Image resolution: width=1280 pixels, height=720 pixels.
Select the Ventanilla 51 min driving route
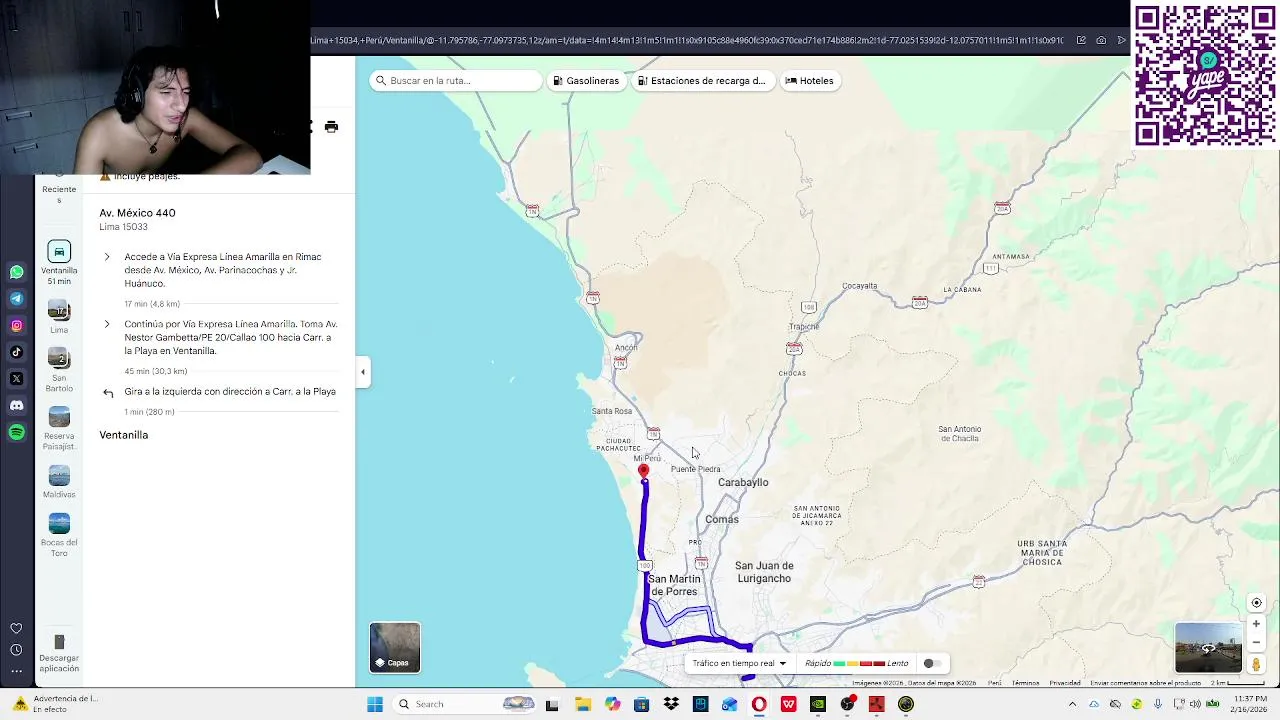[x=59, y=263]
